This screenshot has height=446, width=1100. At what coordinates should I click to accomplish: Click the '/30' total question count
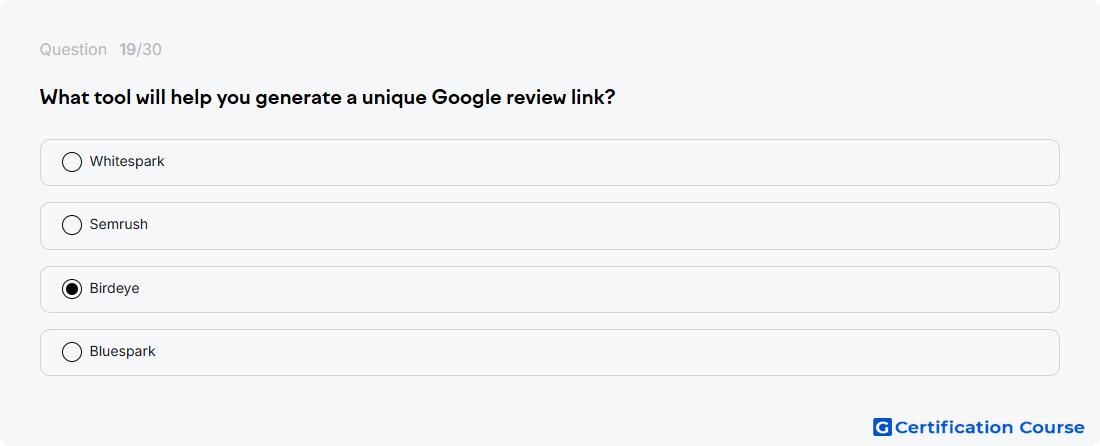click(149, 50)
